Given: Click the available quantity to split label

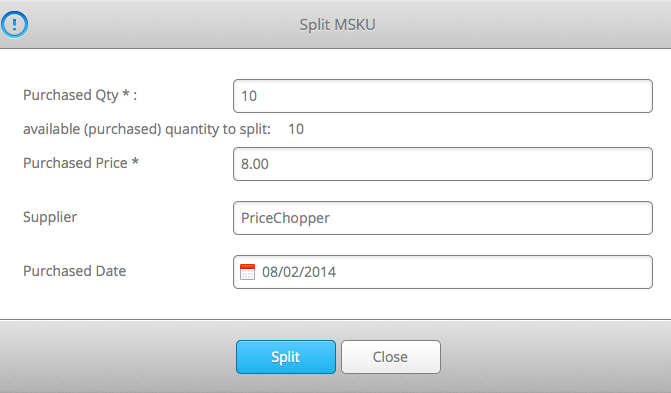Looking at the screenshot, I should pos(147,129).
